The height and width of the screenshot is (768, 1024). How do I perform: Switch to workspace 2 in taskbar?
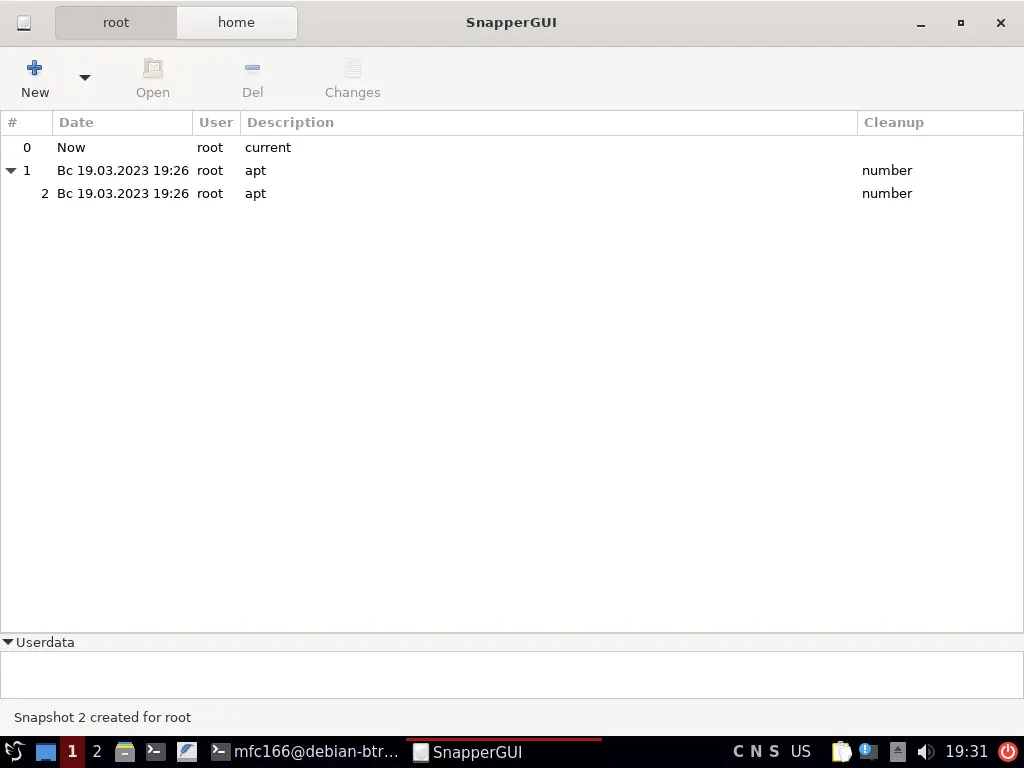97,752
